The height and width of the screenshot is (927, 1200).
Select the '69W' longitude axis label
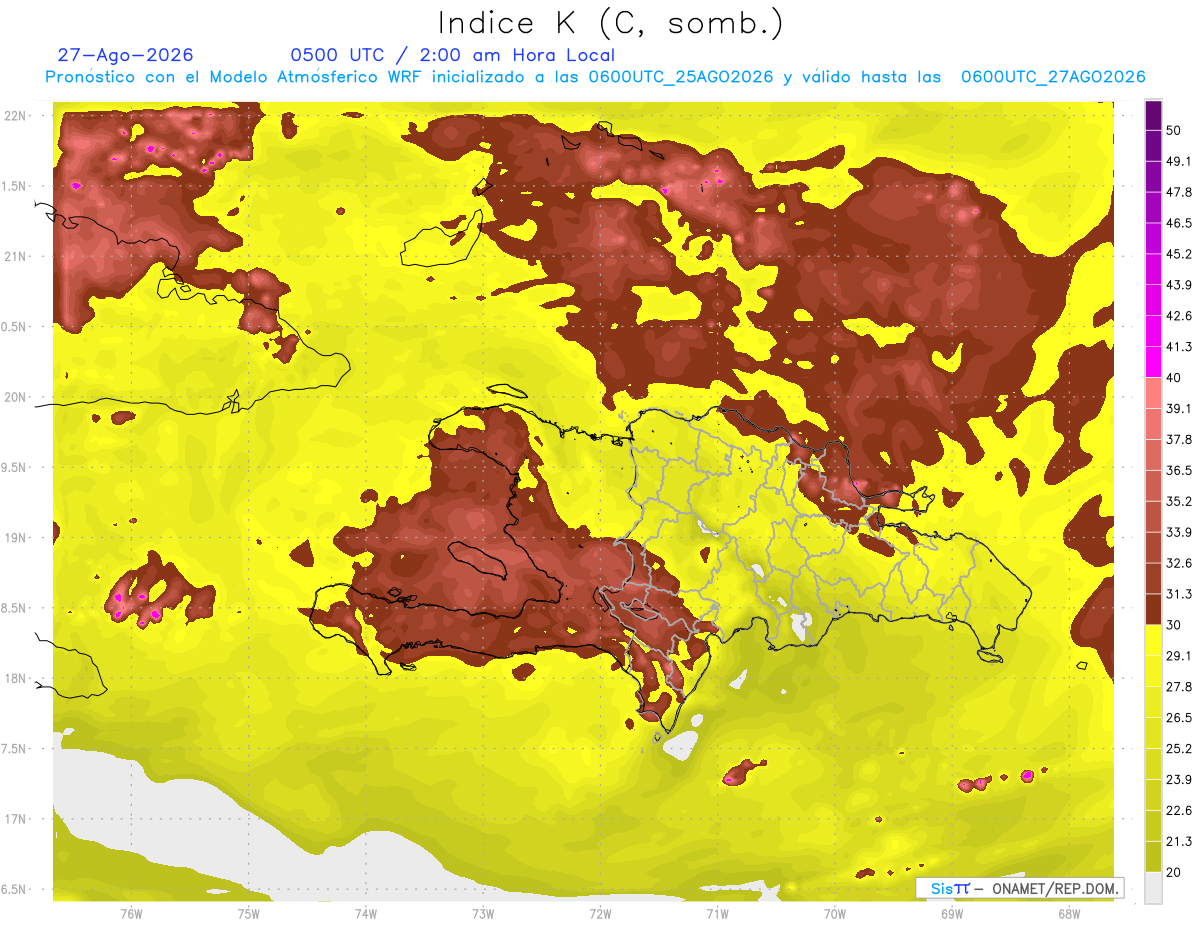pos(951,913)
